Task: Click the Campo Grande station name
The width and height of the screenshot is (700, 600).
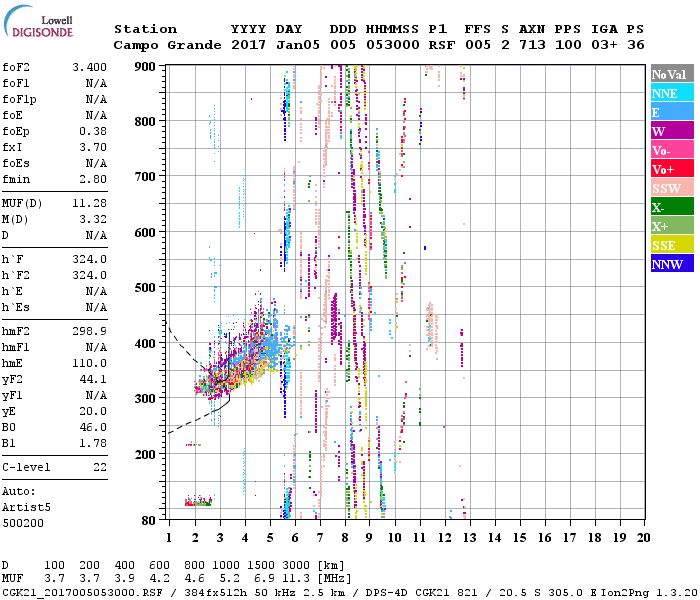Action: click(167, 45)
